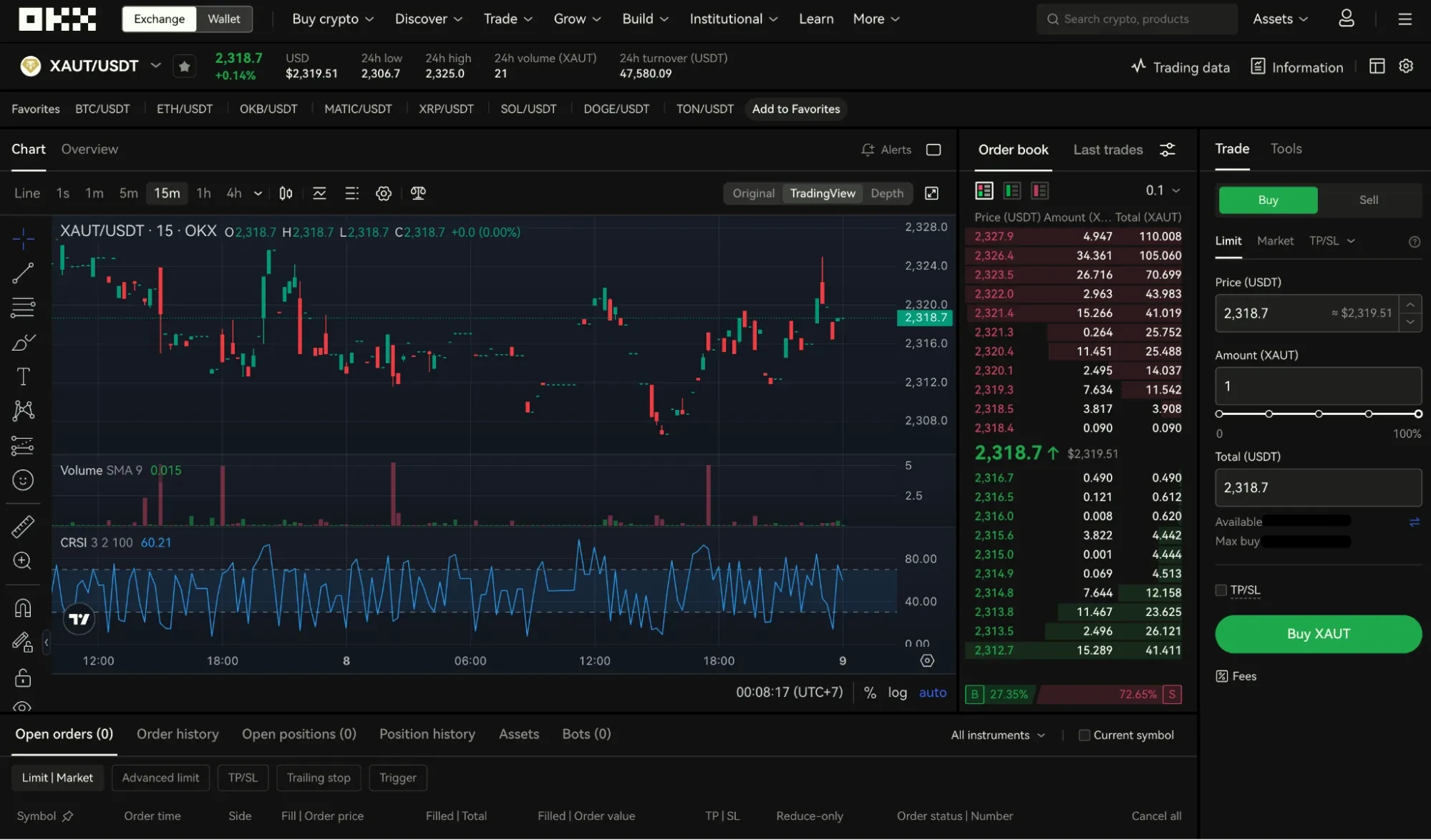1431x840 pixels.
Task: Open the Buy crypto dropdown menu
Action: (332, 19)
